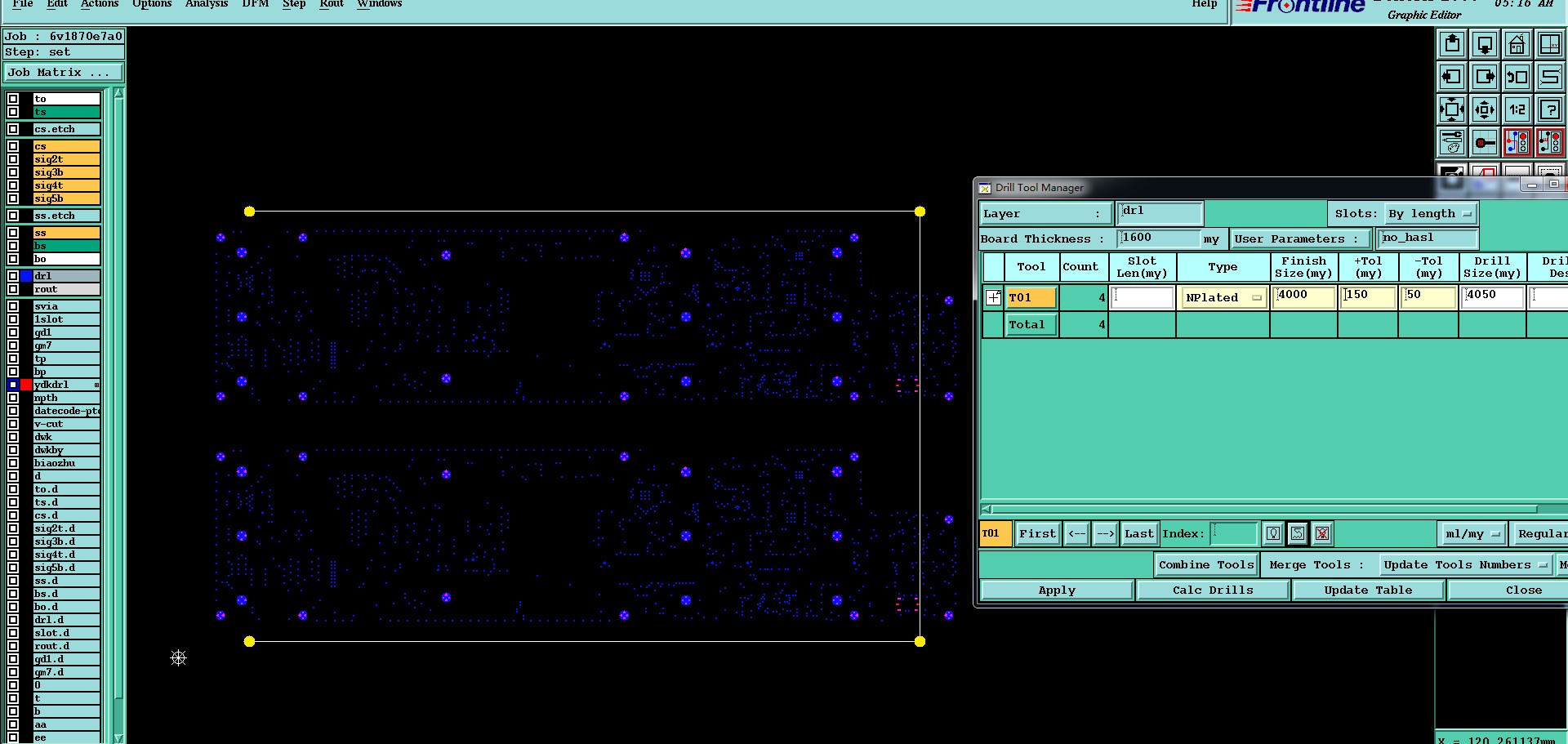This screenshot has height=744, width=1568.
Task: Click the layer list scroll down arrow
Action: [x=118, y=738]
